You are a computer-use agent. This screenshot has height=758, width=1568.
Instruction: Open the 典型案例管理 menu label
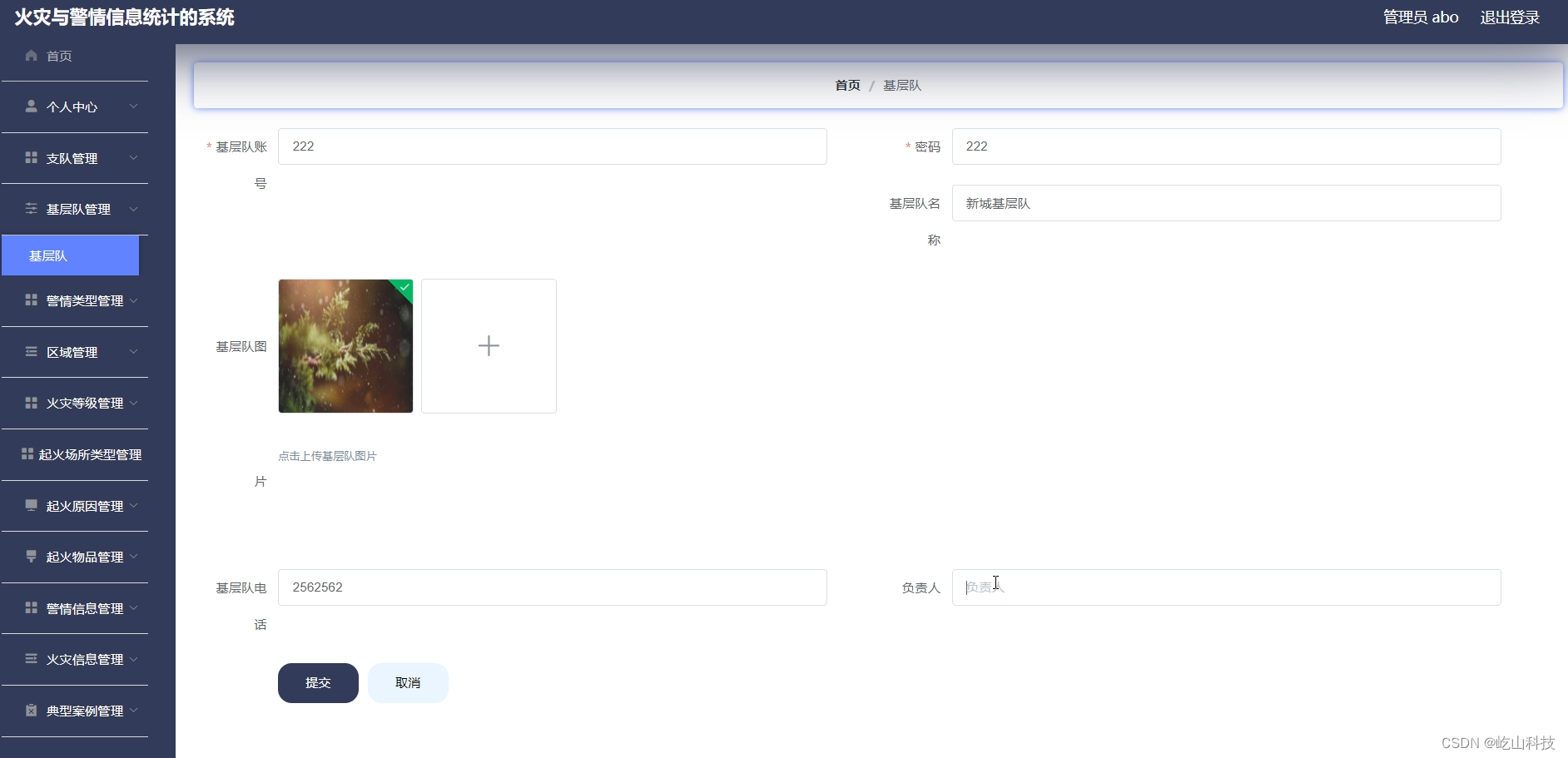click(85, 711)
